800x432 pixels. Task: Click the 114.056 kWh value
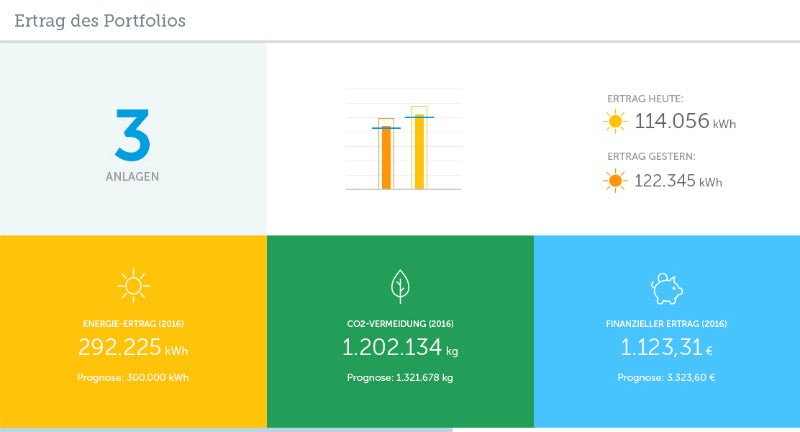click(x=685, y=121)
